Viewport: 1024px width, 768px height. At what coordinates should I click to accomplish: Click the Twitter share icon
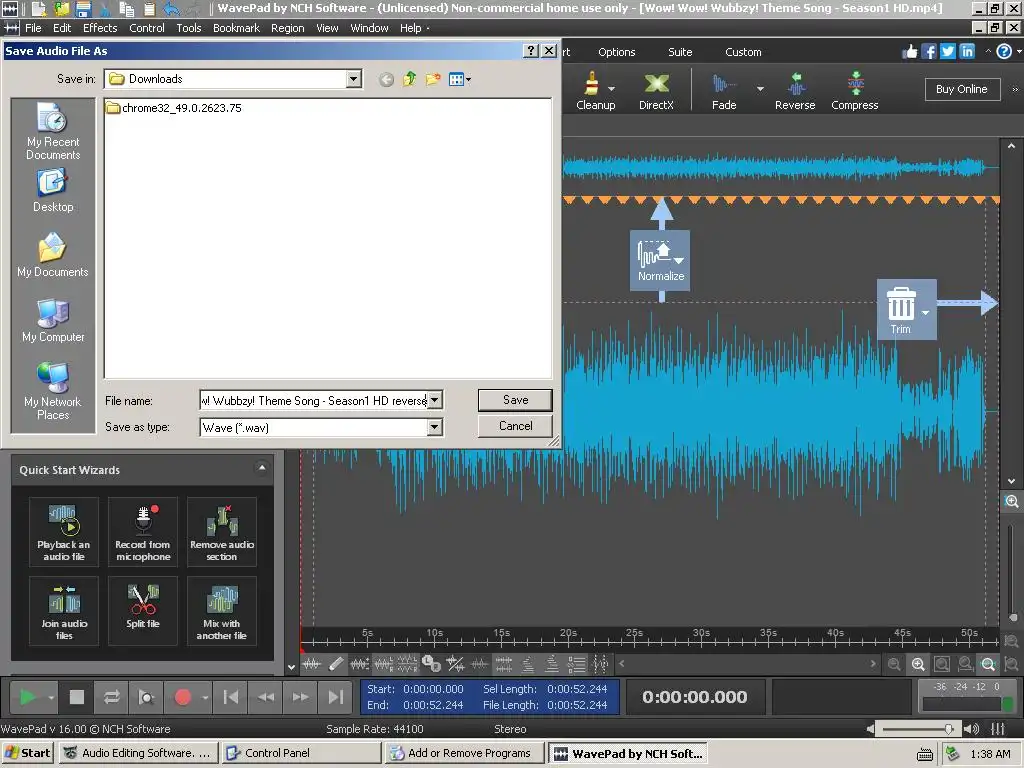point(948,52)
